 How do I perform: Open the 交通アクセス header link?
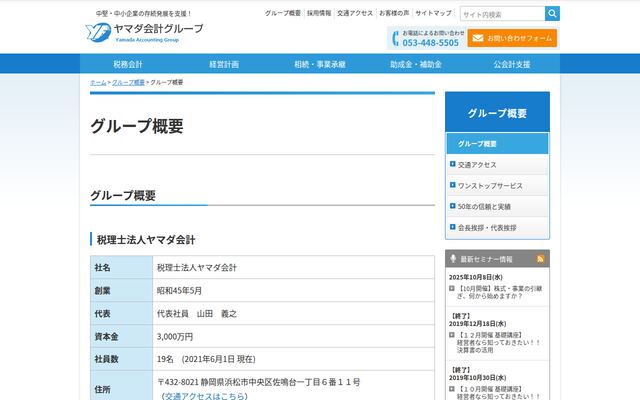click(355, 13)
